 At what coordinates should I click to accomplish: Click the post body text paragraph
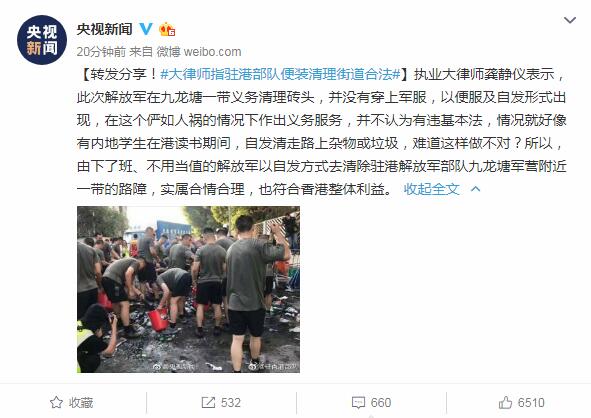click(x=322, y=132)
